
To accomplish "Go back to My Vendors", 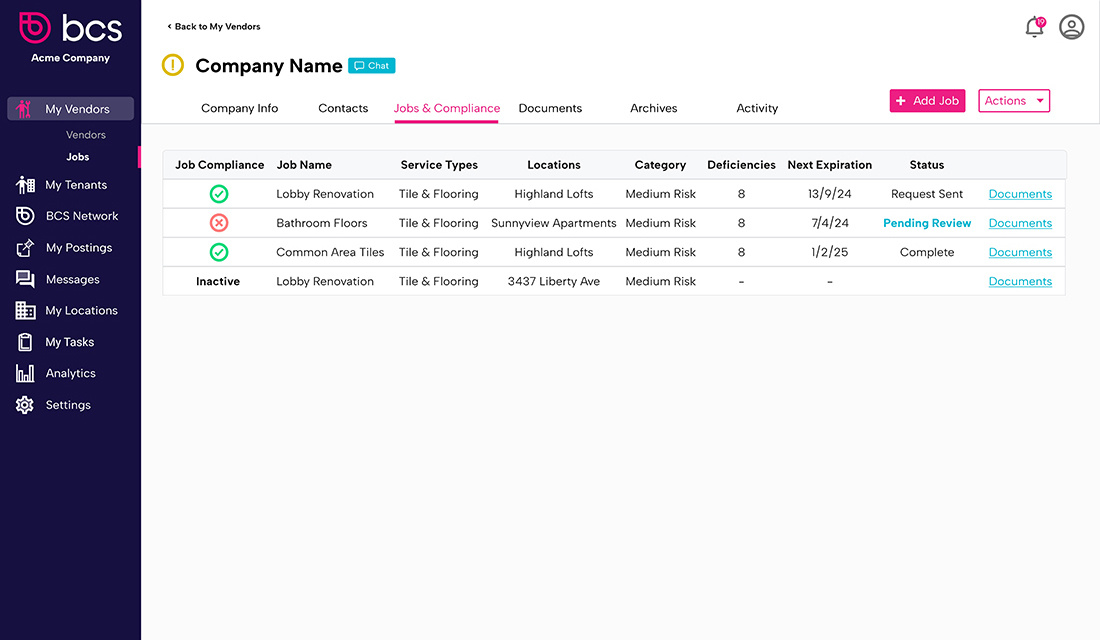I will pyautogui.click(x=214, y=27).
